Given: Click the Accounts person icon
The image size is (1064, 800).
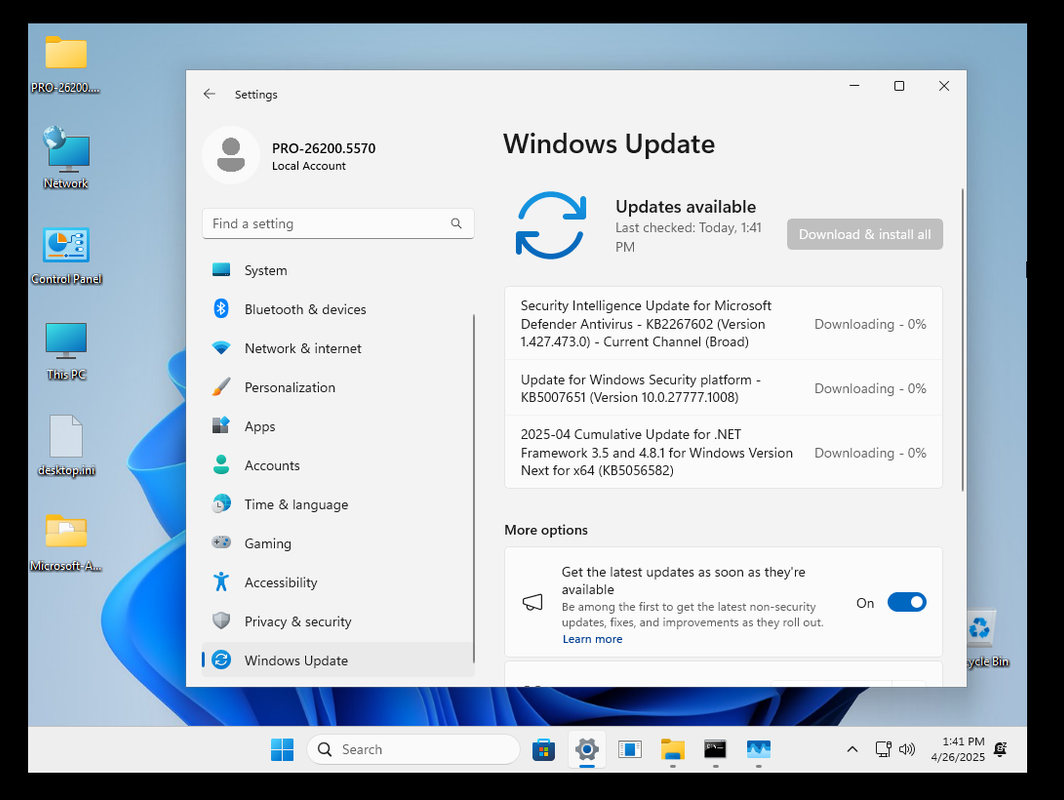Looking at the screenshot, I should tap(221, 465).
